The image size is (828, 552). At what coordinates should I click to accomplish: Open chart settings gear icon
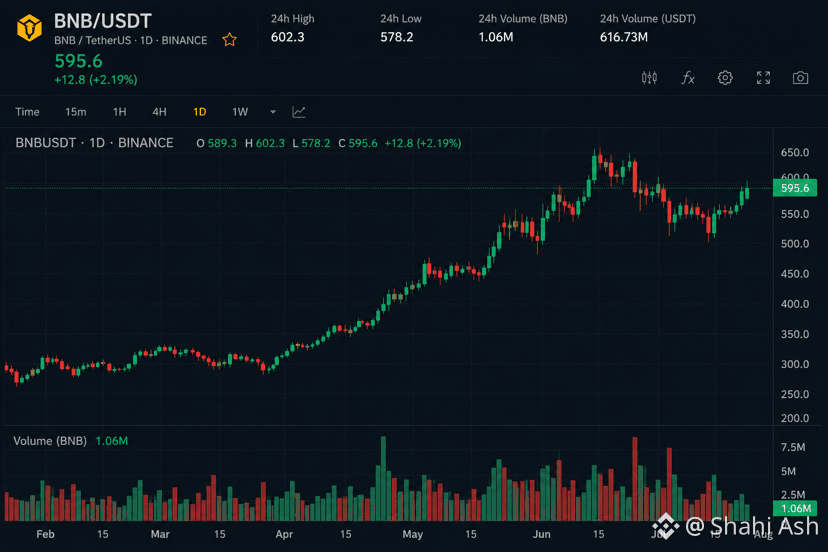725,78
